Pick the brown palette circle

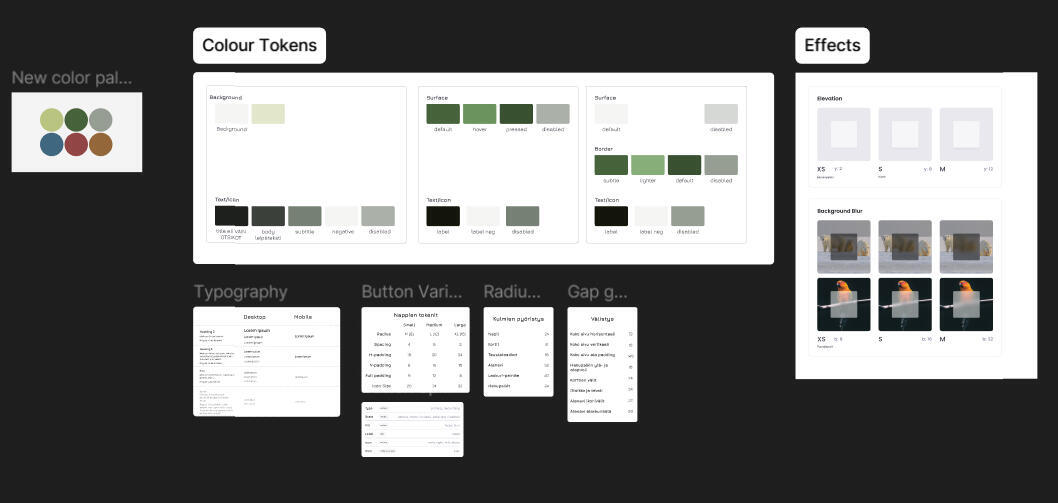(101, 144)
